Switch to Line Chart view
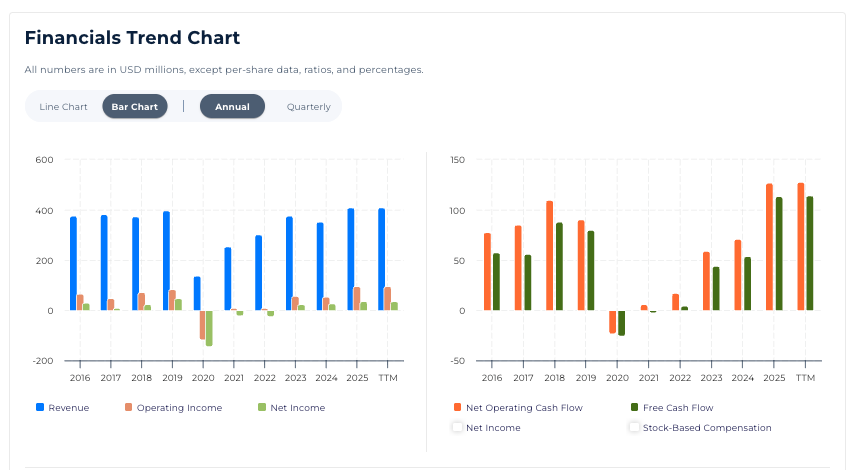 63,107
